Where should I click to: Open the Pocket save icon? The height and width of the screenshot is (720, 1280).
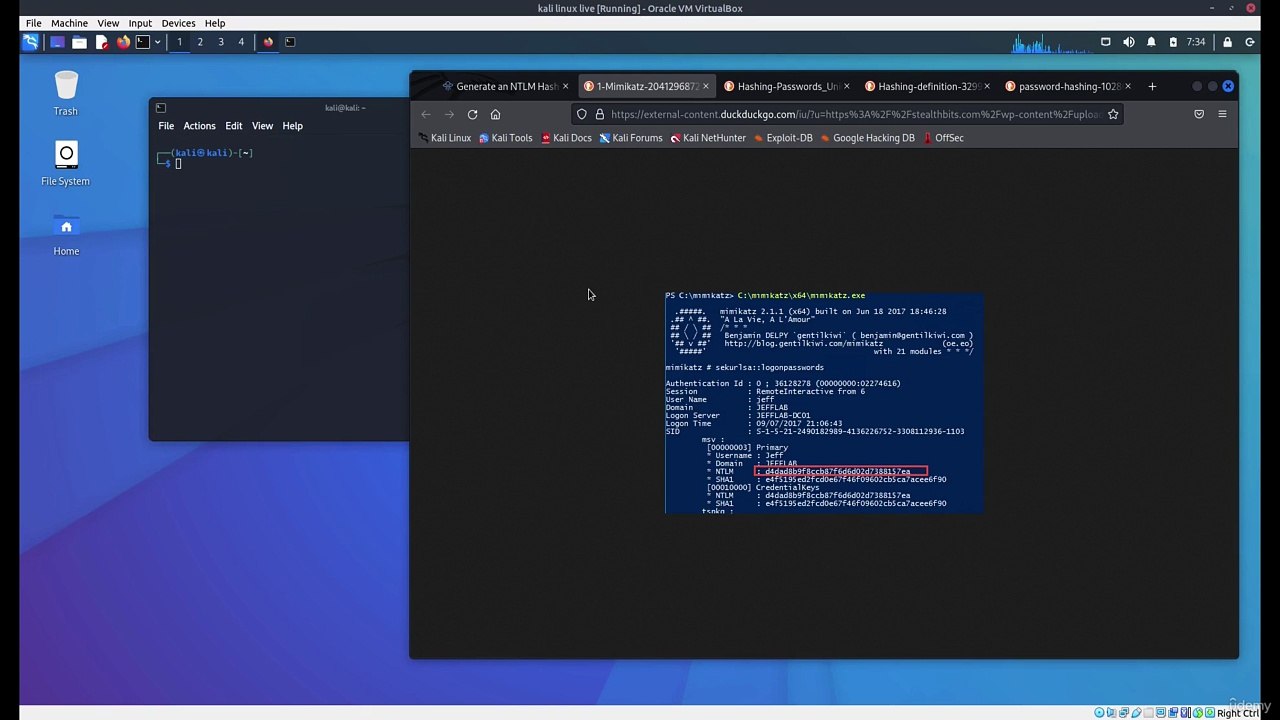pyautogui.click(x=1199, y=114)
